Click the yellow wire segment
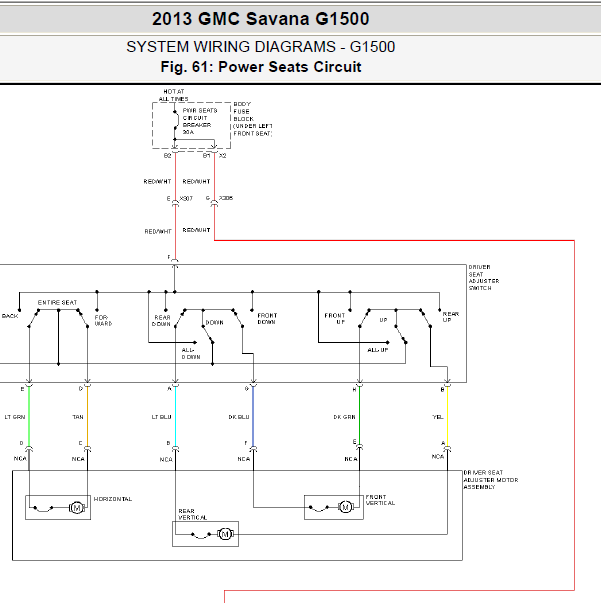 [x=448, y=417]
